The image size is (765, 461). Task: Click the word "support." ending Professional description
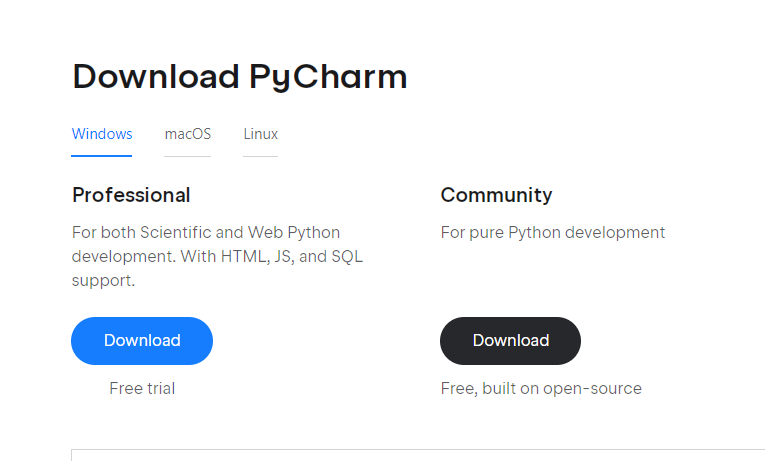(103, 281)
